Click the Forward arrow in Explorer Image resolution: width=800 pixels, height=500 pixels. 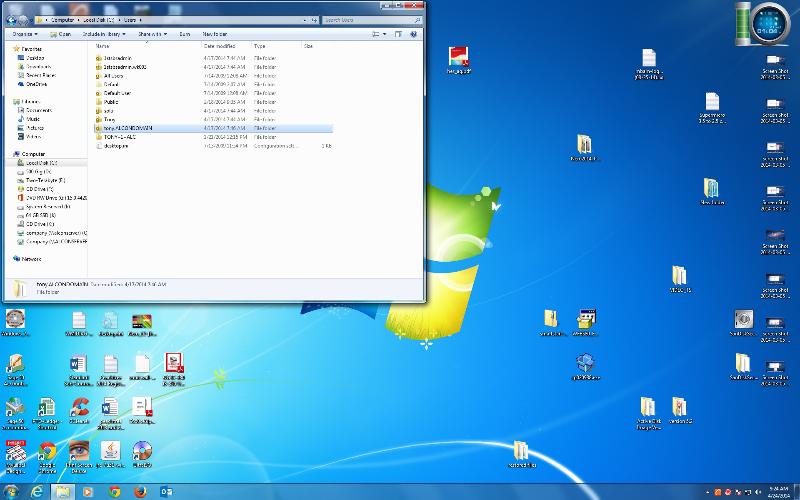click(x=23, y=20)
